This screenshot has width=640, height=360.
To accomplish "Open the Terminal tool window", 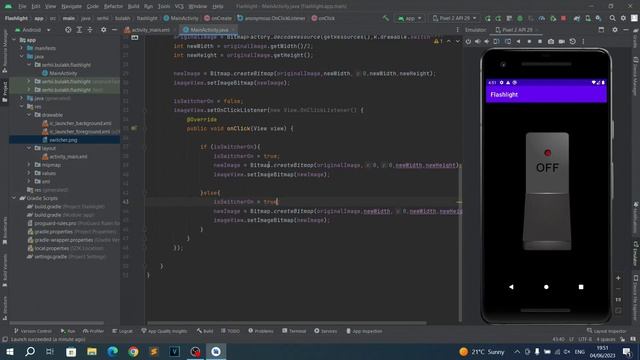I will 294,331.
